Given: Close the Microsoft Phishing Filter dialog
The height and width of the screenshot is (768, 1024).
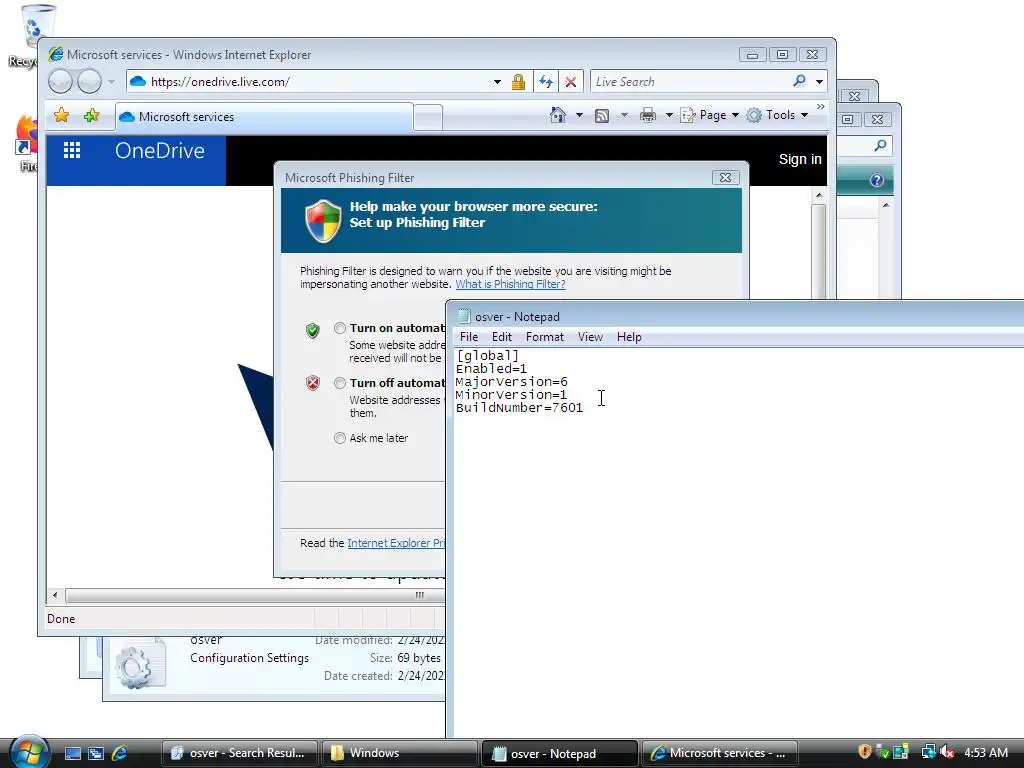Looking at the screenshot, I should pos(725,178).
